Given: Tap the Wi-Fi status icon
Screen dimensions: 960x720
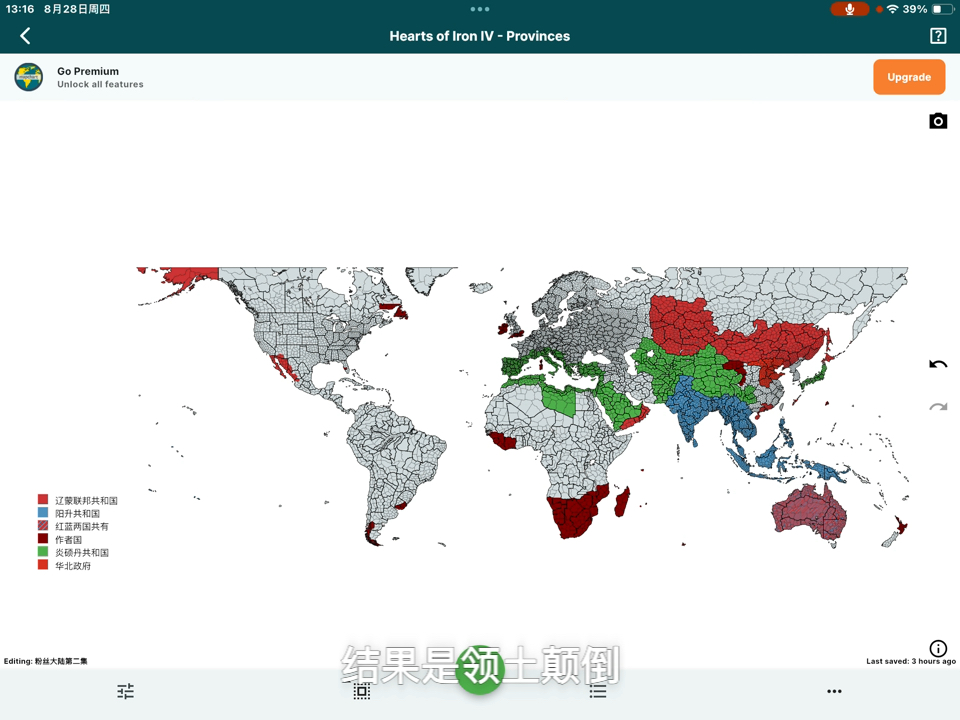Looking at the screenshot, I should pos(892,9).
